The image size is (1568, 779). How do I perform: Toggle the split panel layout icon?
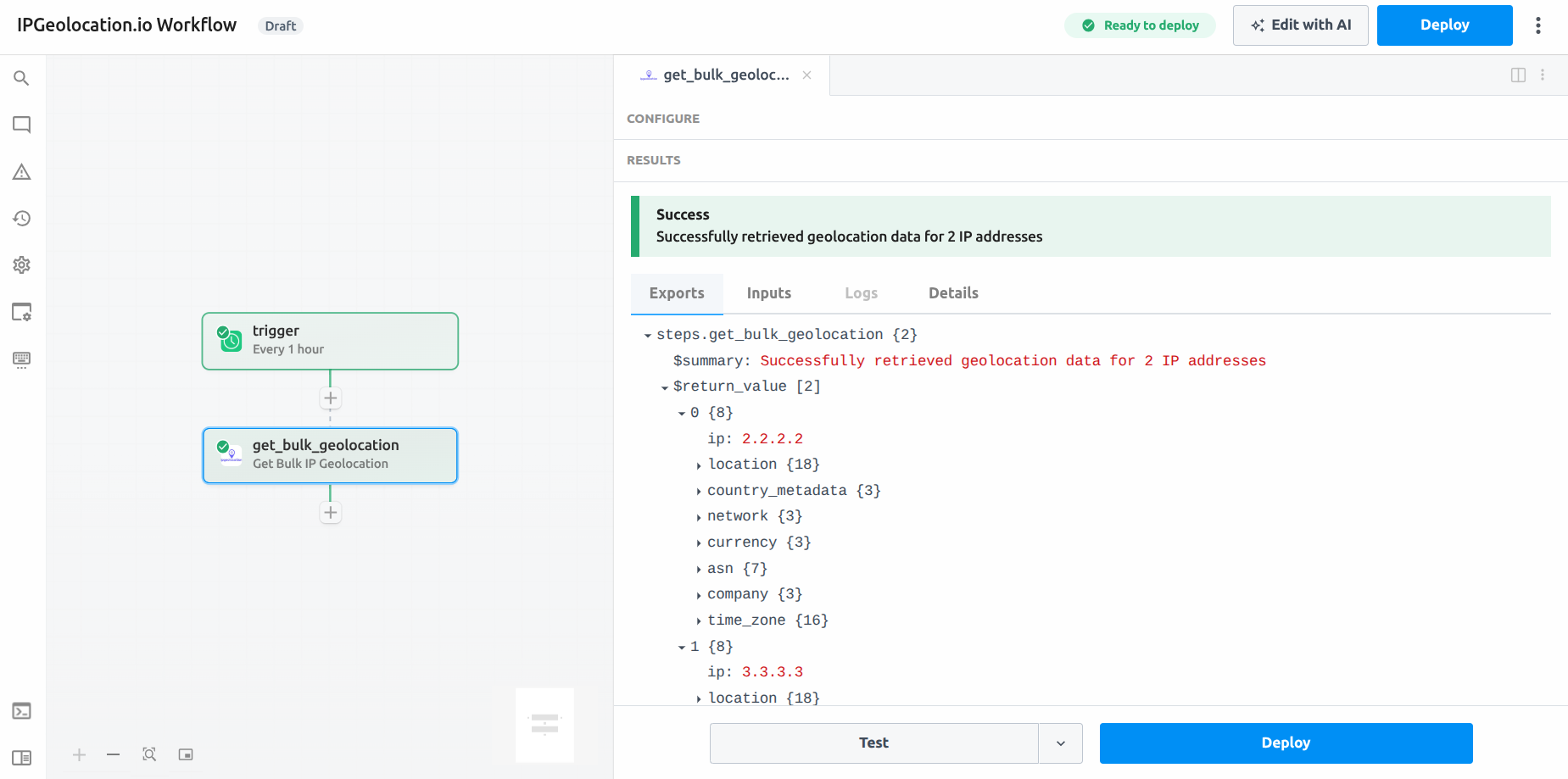(x=1518, y=75)
